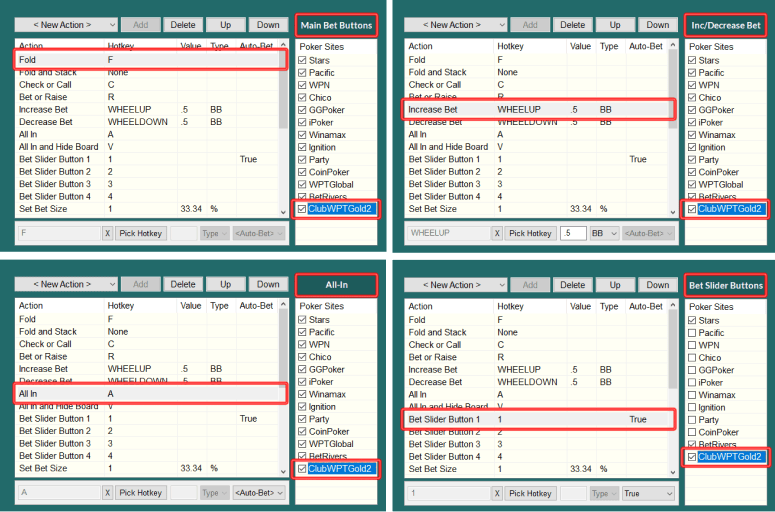Click the .5 value field in Inc/Decrease Bet panel

pos(573,233)
